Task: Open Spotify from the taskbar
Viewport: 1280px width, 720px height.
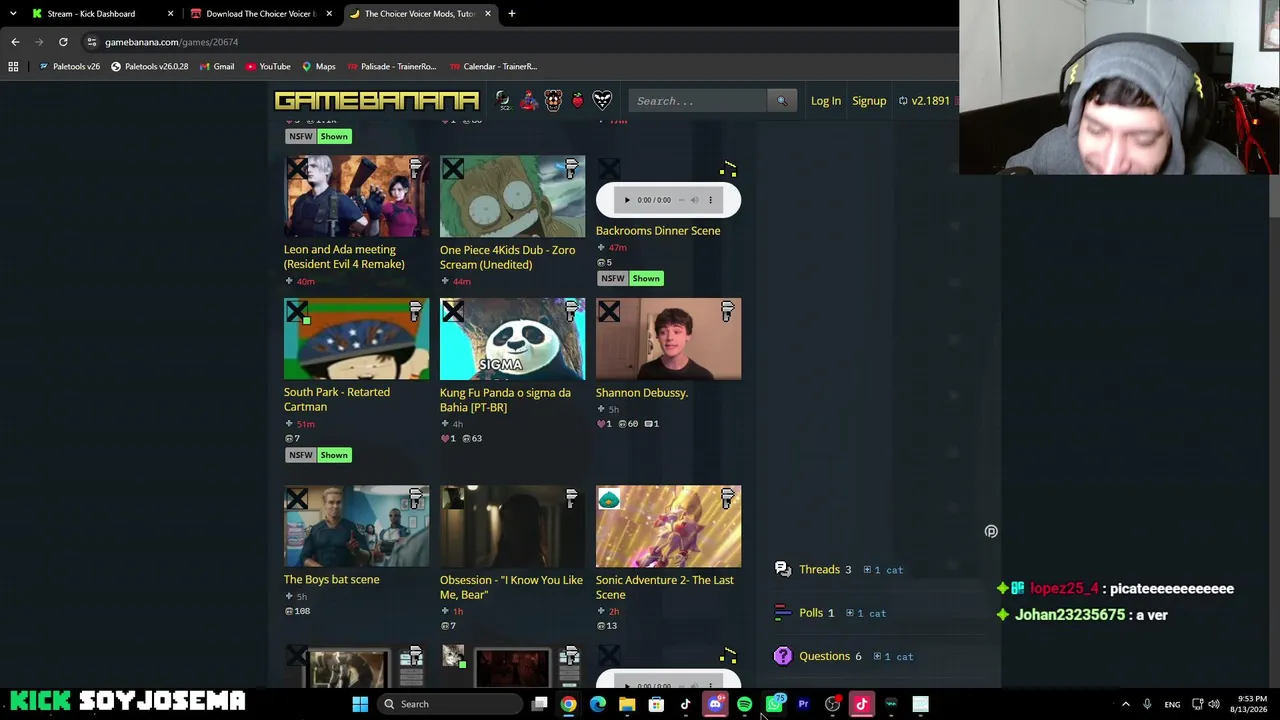Action: point(744,704)
